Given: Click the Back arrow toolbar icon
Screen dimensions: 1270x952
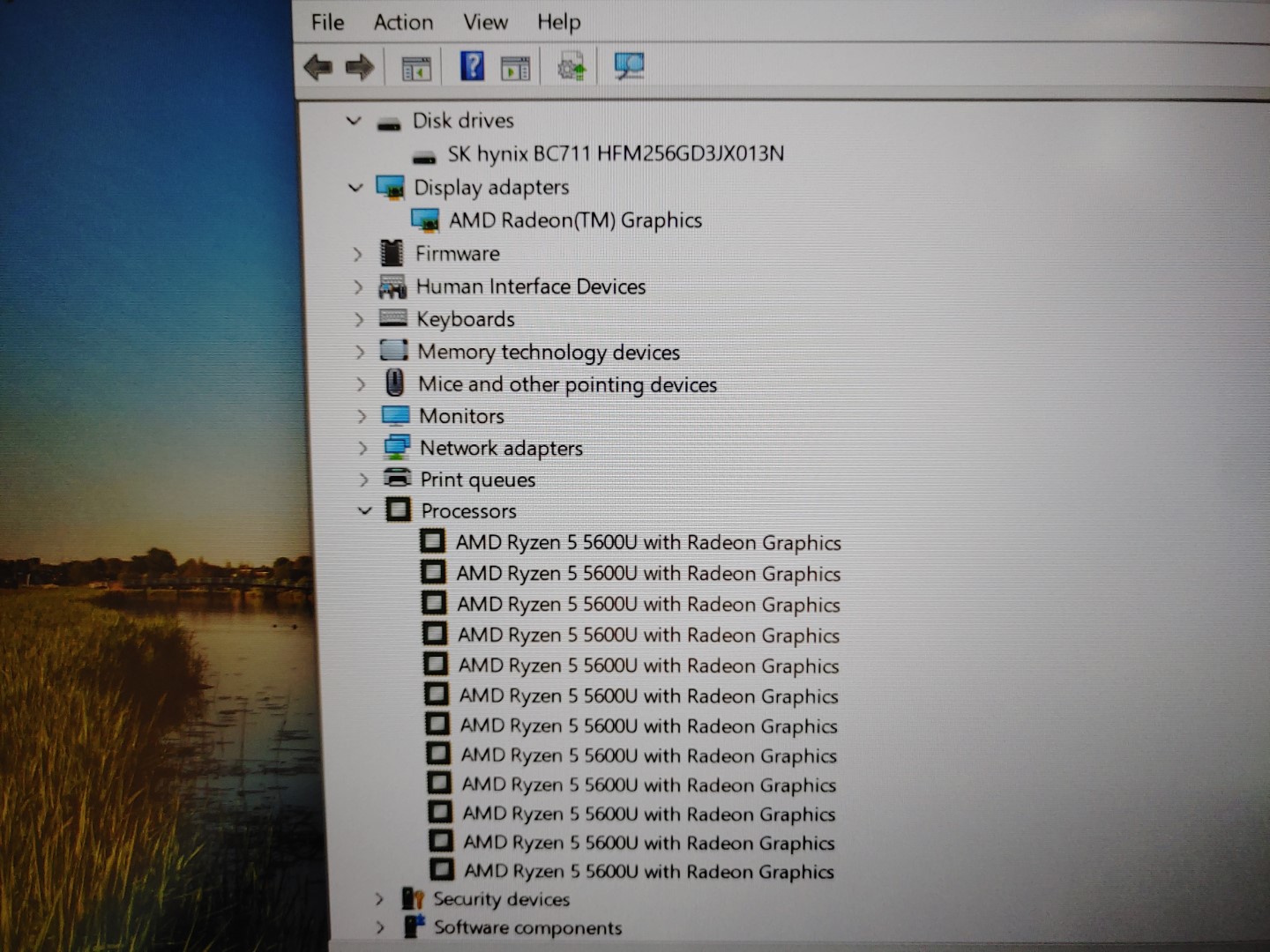Looking at the screenshot, I should click(x=317, y=67).
